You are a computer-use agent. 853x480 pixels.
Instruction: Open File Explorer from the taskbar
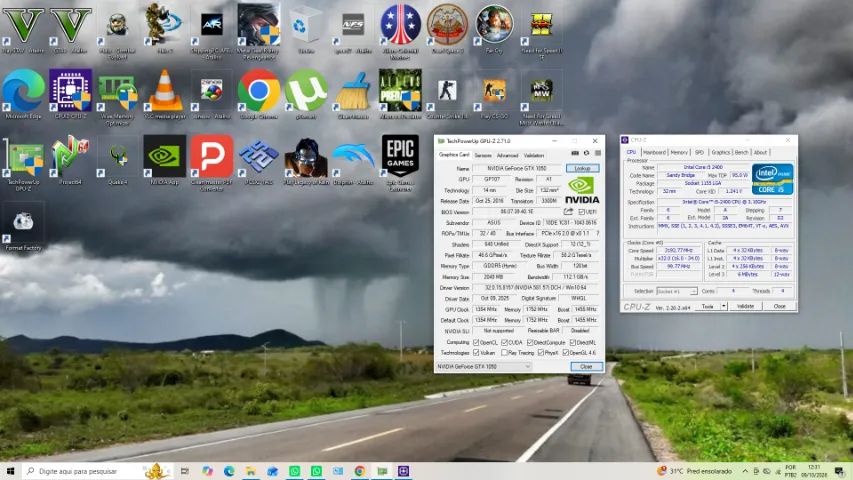pos(251,471)
